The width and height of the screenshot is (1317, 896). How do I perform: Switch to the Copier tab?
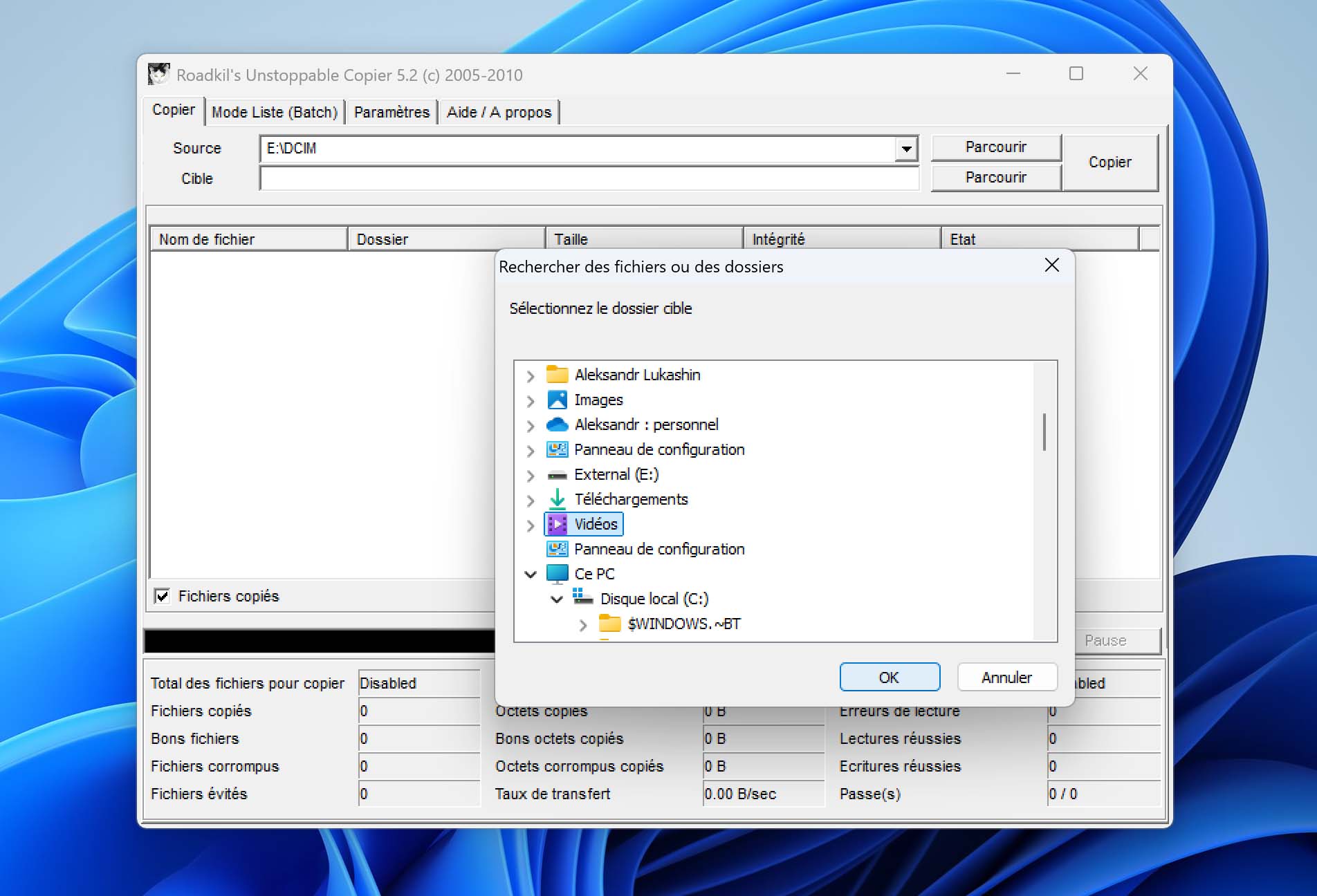pos(174,110)
